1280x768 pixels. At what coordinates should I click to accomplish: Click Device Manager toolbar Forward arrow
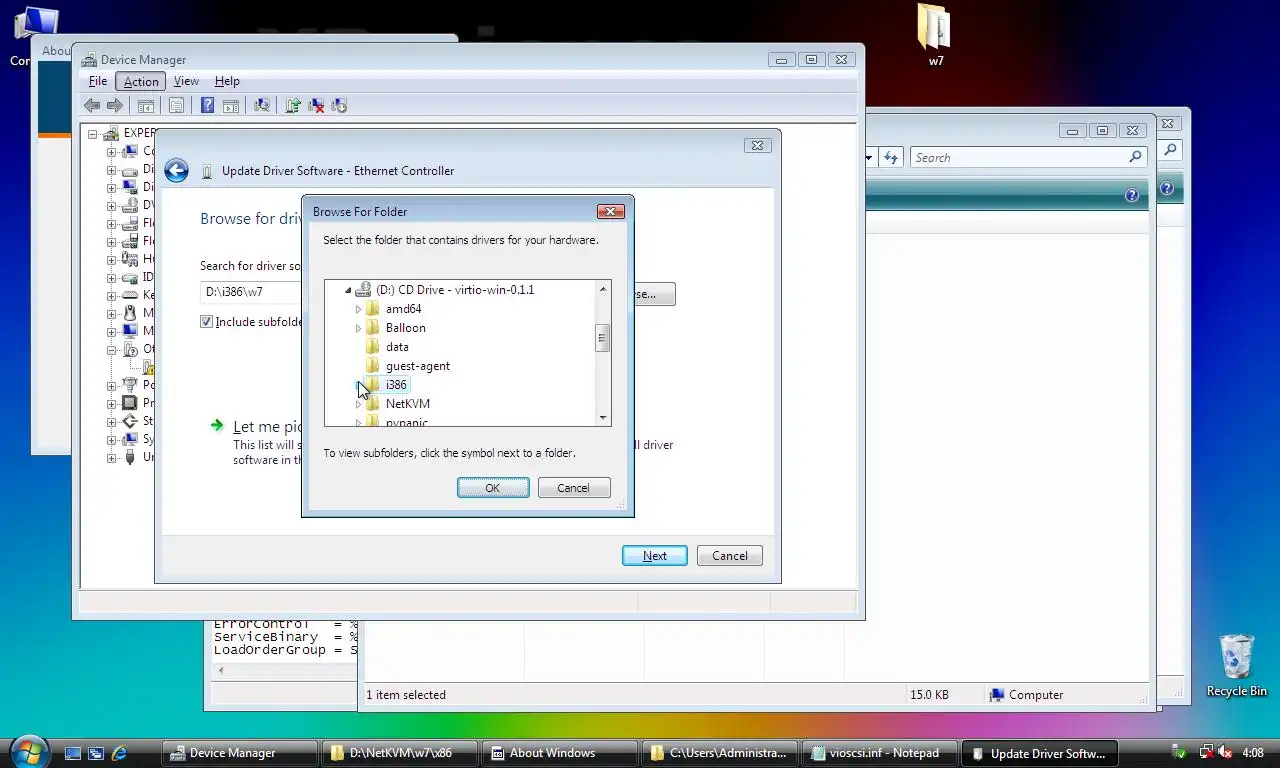(x=115, y=105)
